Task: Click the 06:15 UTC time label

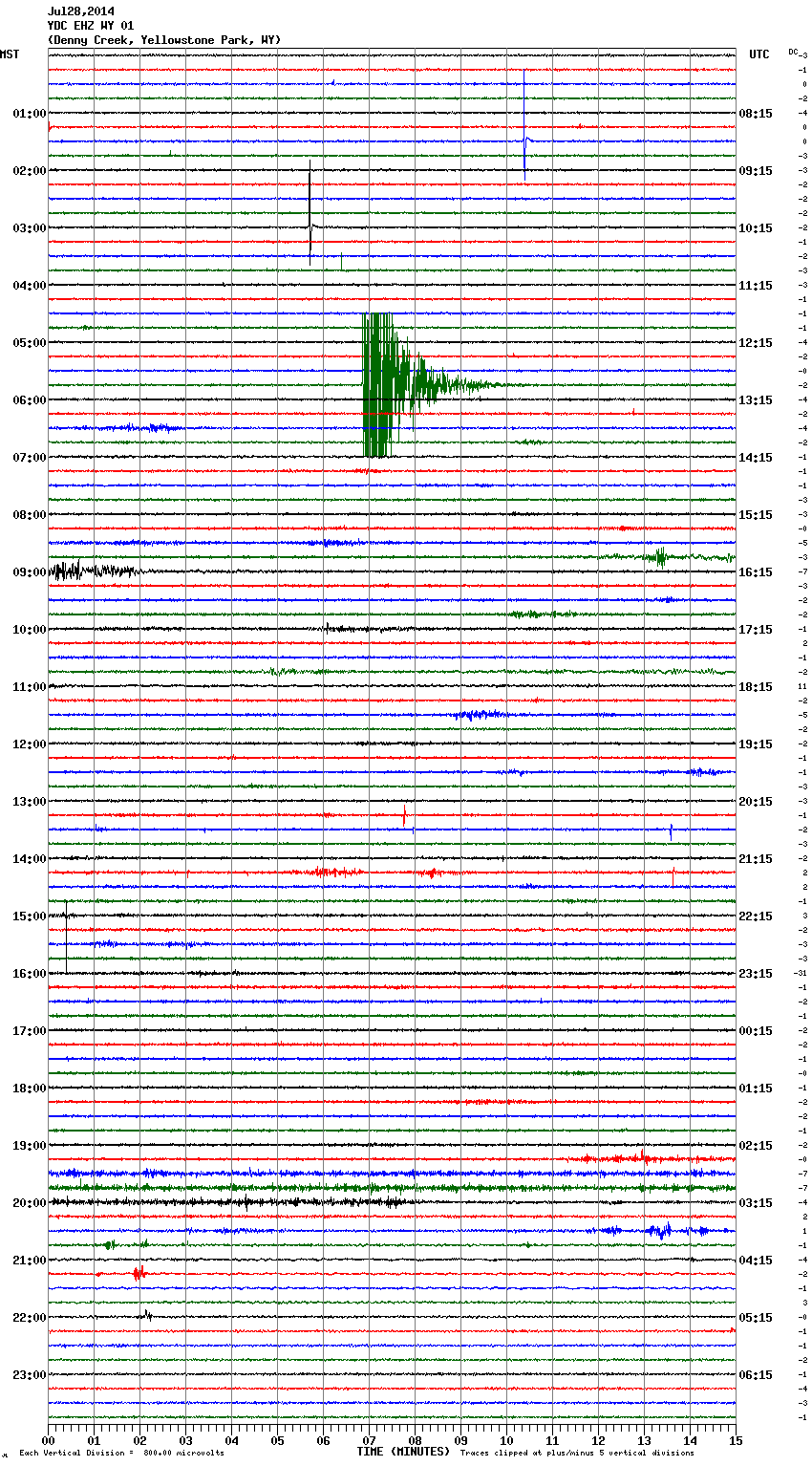Action: pyautogui.click(x=756, y=1375)
